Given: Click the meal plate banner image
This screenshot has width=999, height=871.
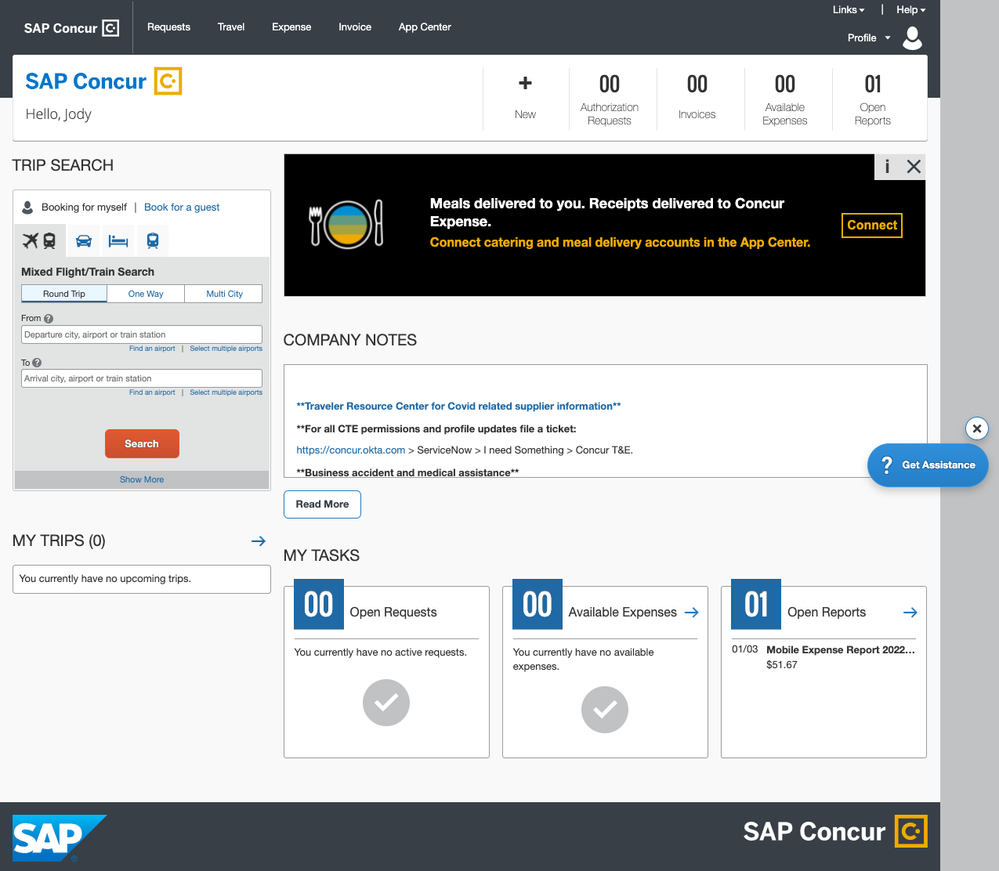Looking at the screenshot, I should pos(346,224).
